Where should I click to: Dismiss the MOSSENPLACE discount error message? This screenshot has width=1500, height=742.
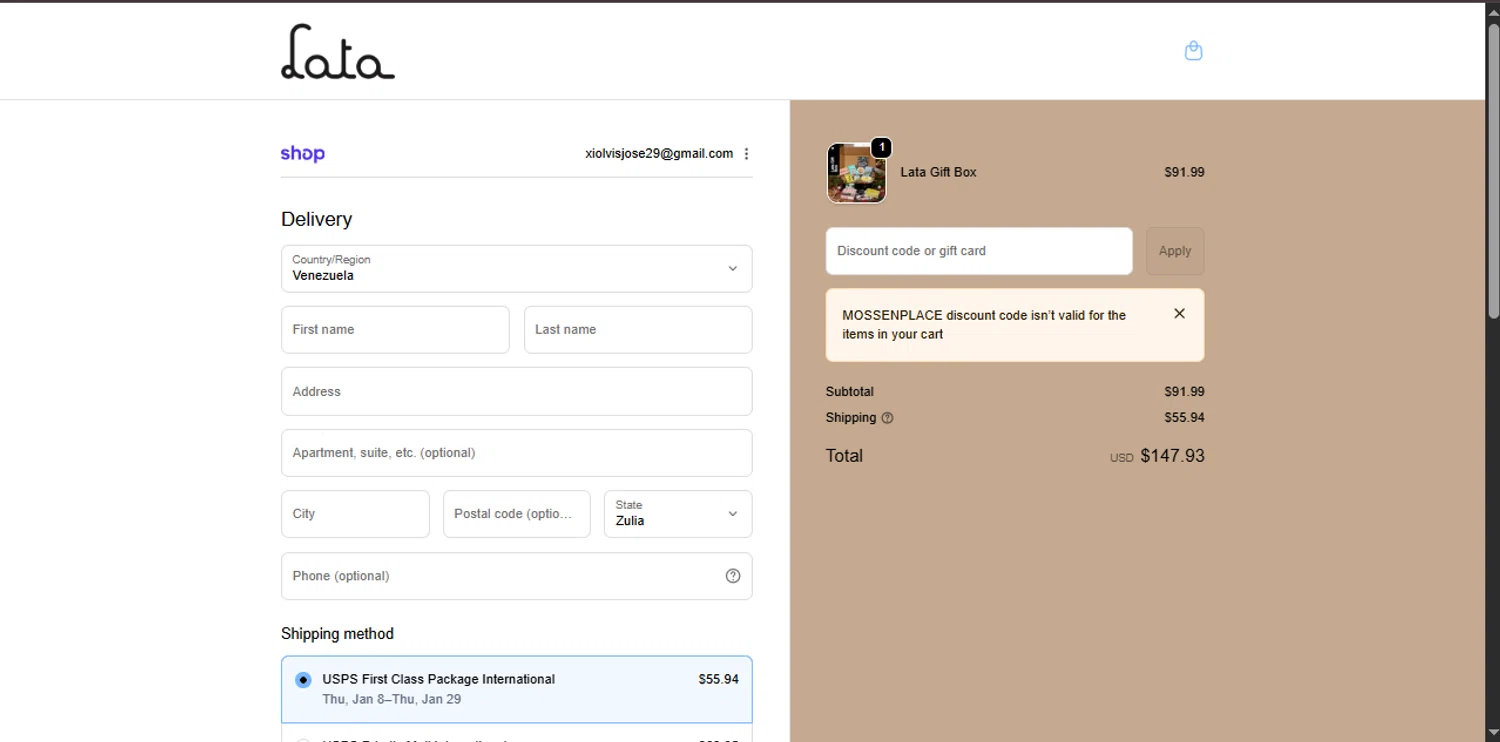[1179, 314]
